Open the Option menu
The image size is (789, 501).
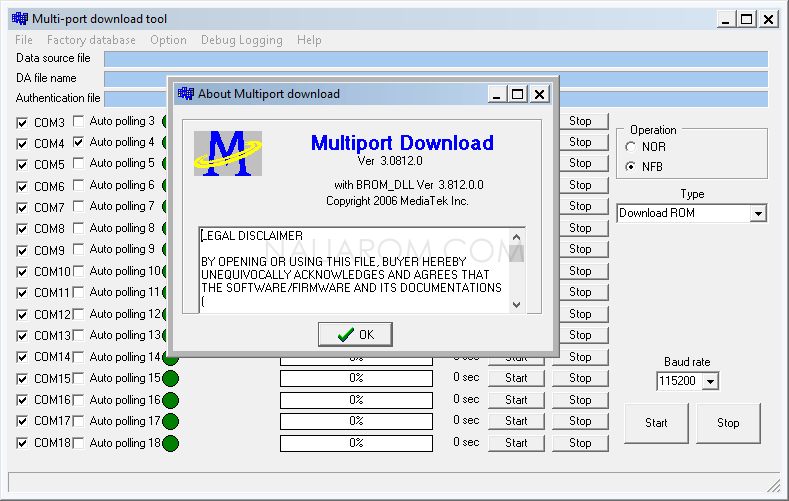tap(168, 40)
